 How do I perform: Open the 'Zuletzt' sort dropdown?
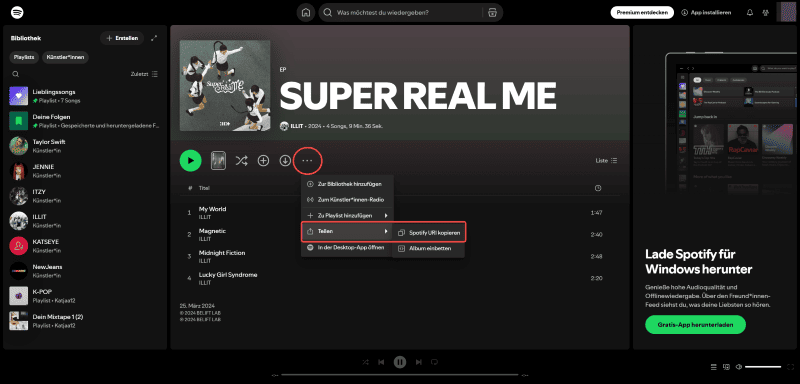pos(144,74)
